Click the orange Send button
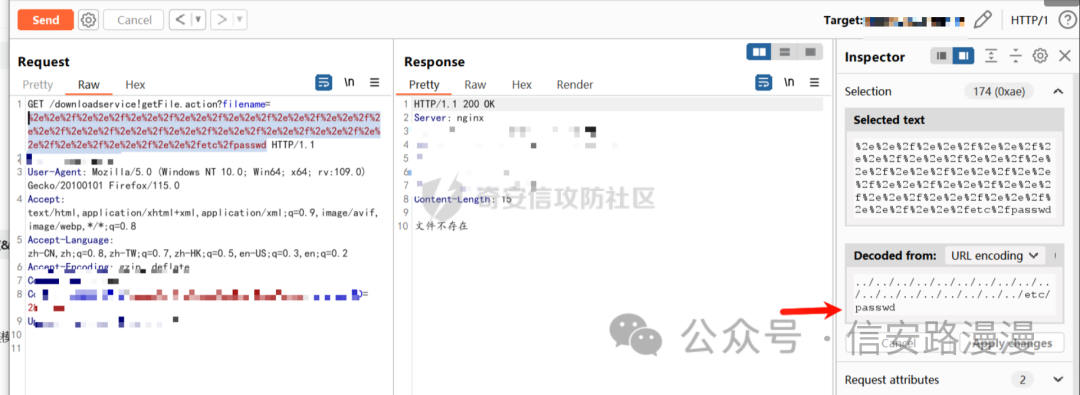1080x395 pixels. tap(45, 20)
